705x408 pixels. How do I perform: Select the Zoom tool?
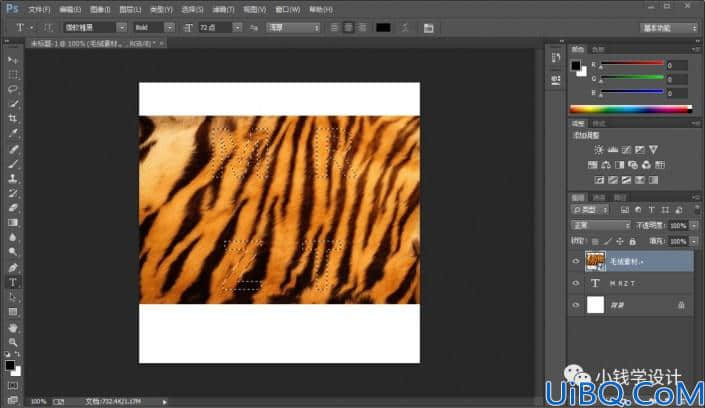pyautogui.click(x=13, y=342)
